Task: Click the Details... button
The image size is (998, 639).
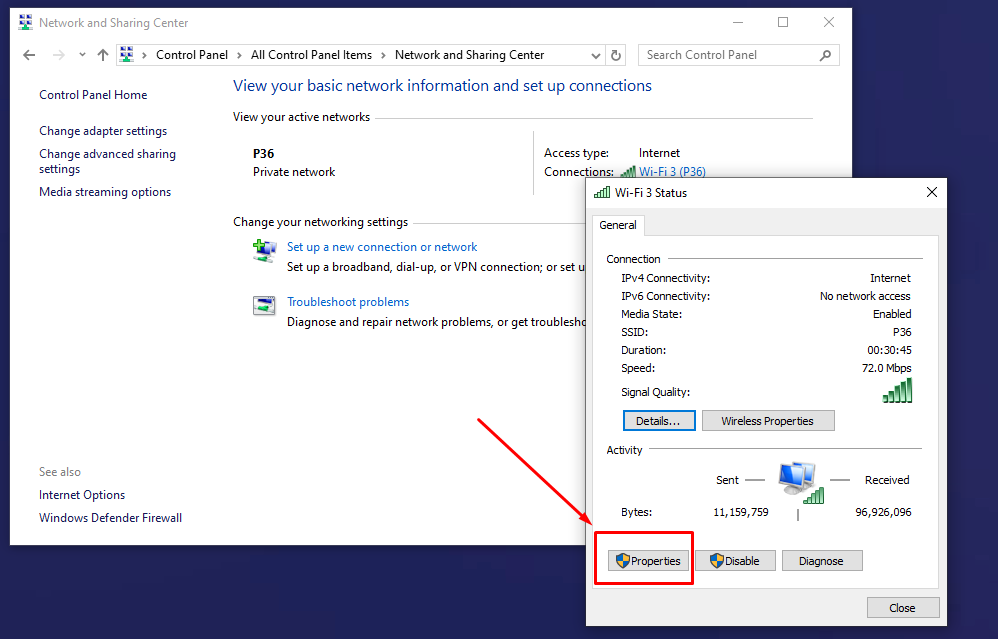Action: click(x=659, y=421)
